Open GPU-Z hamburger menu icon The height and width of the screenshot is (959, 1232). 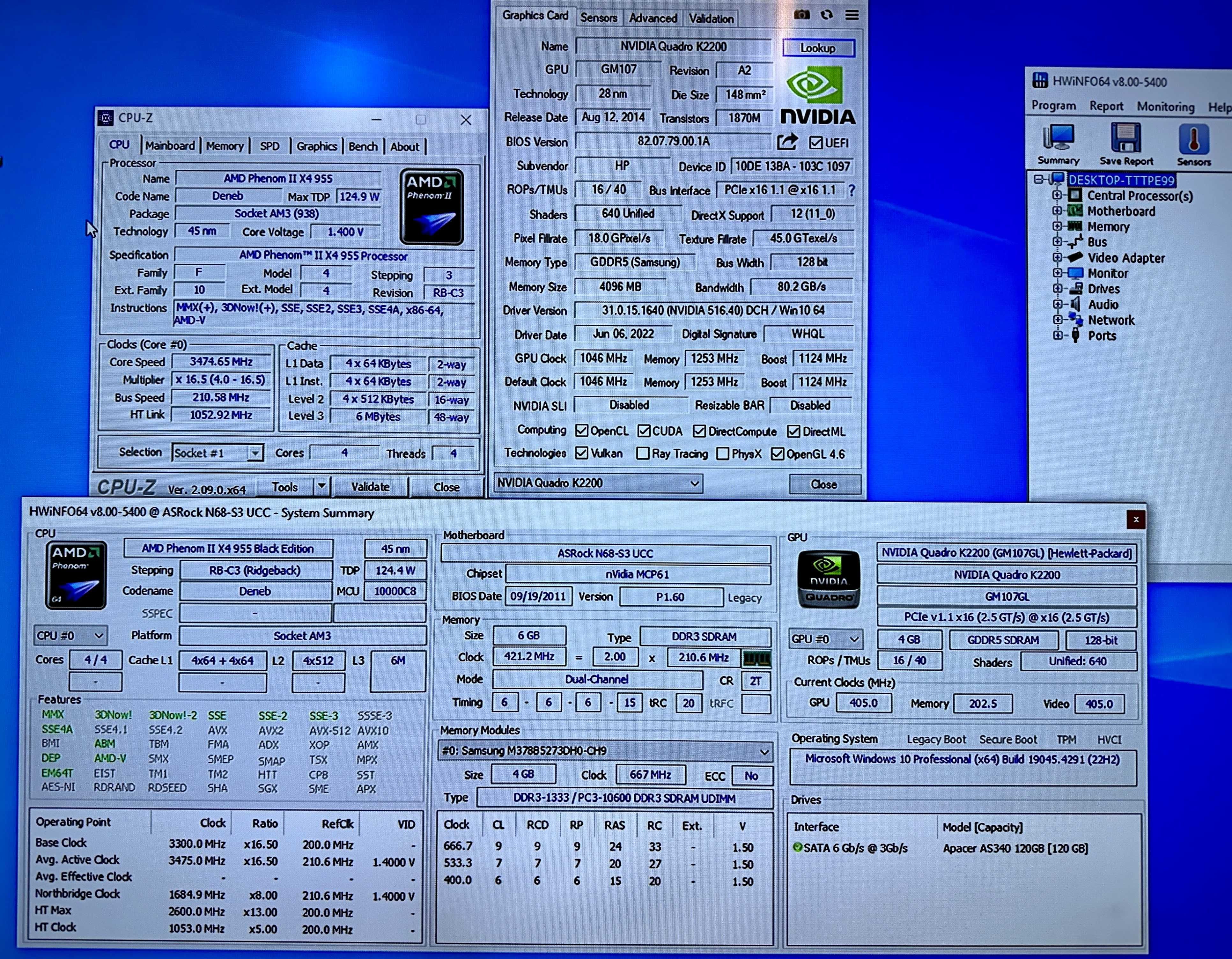point(852,15)
